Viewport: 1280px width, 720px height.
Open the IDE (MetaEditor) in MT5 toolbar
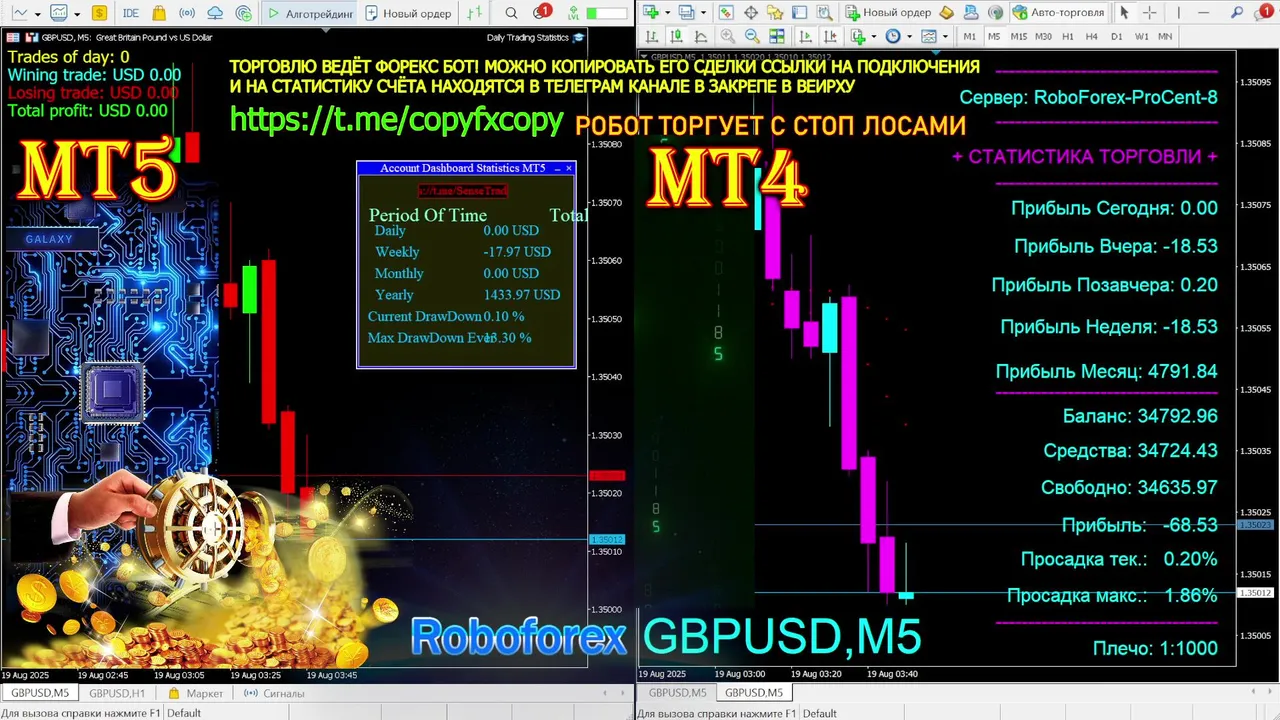(131, 13)
